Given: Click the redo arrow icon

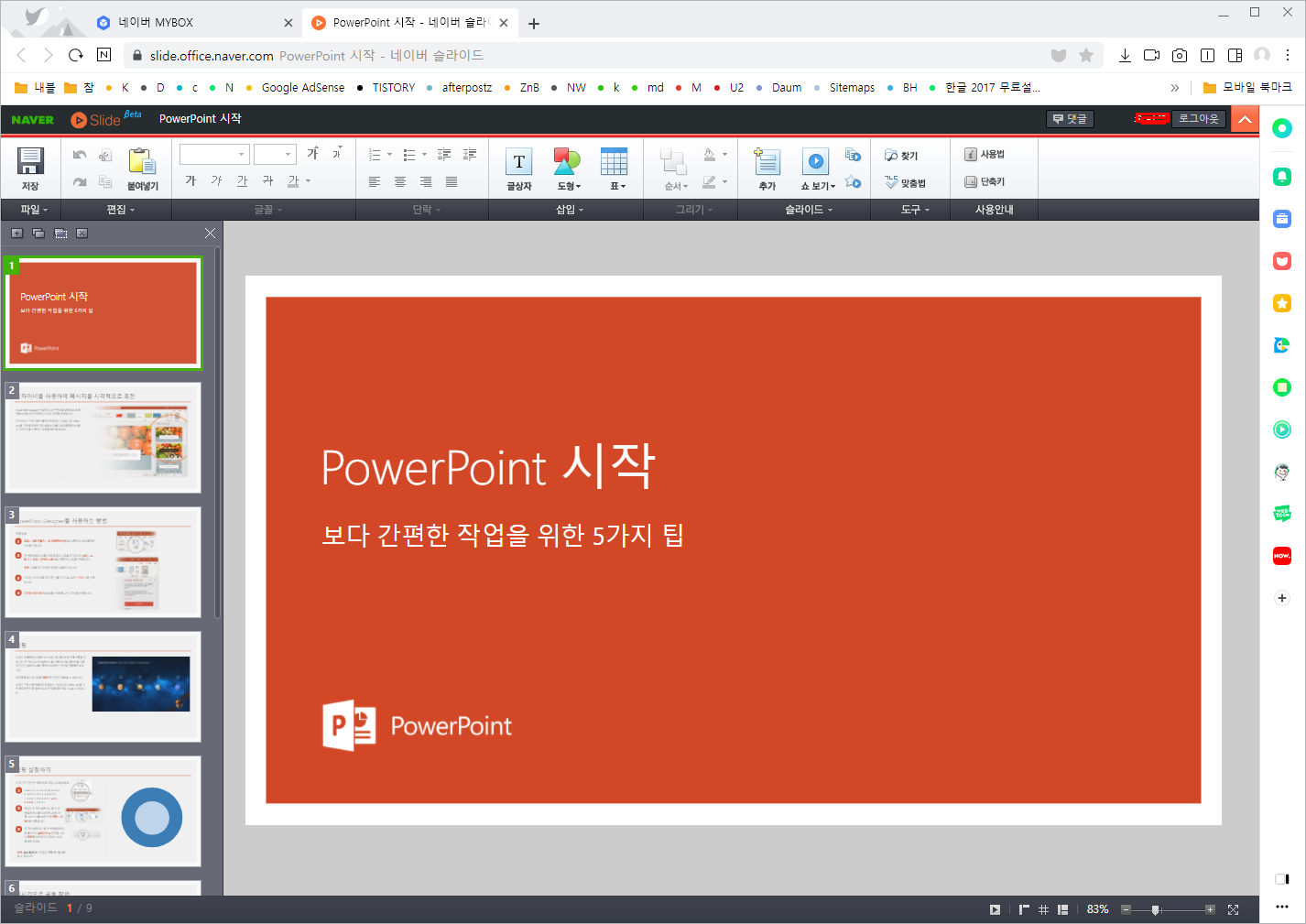Looking at the screenshot, I should tap(80, 181).
